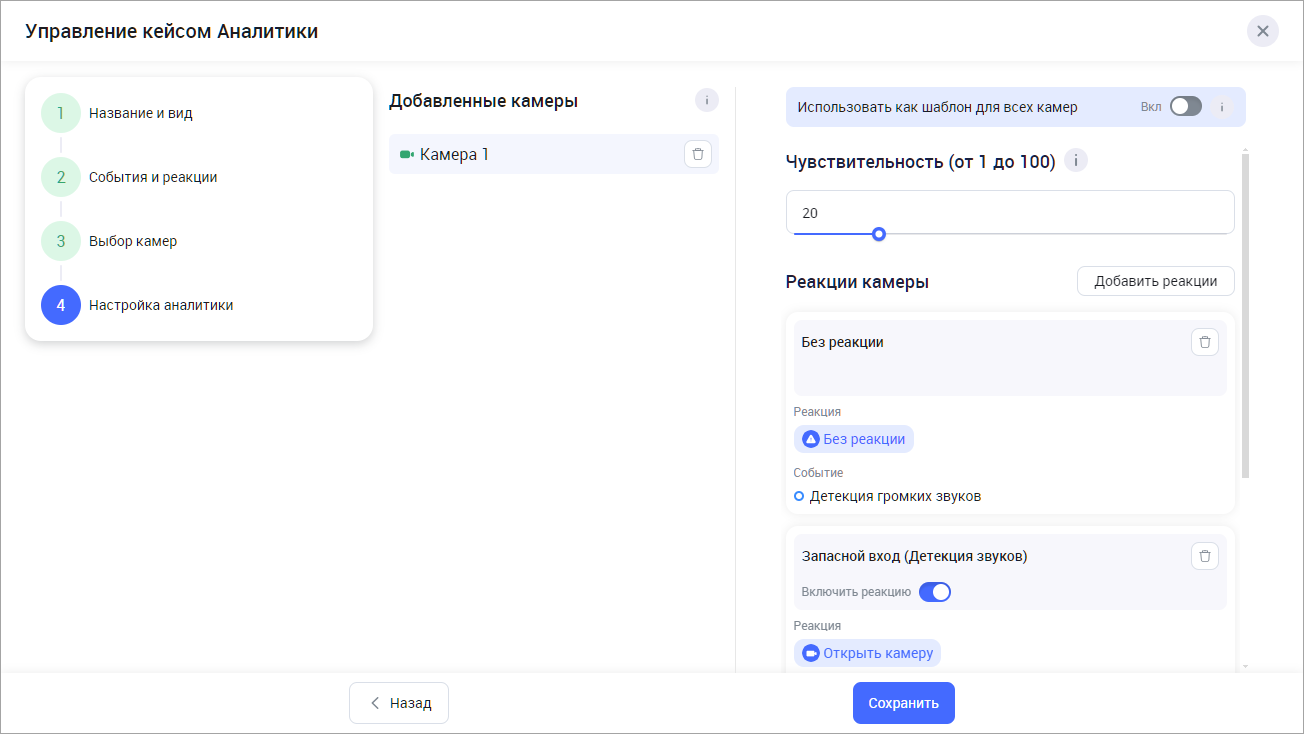Click info icon next to Чувствительность heading
Screen dimensions: 1304x734
click(1075, 161)
